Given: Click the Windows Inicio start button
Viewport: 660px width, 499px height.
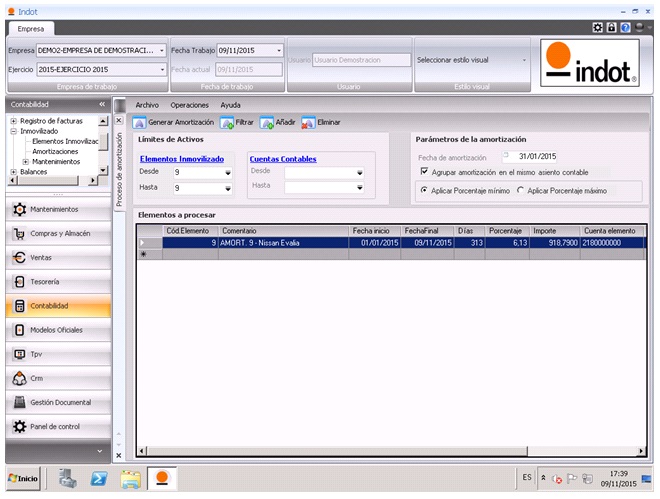Looking at the screenshot, I should (x=22, y=478).
